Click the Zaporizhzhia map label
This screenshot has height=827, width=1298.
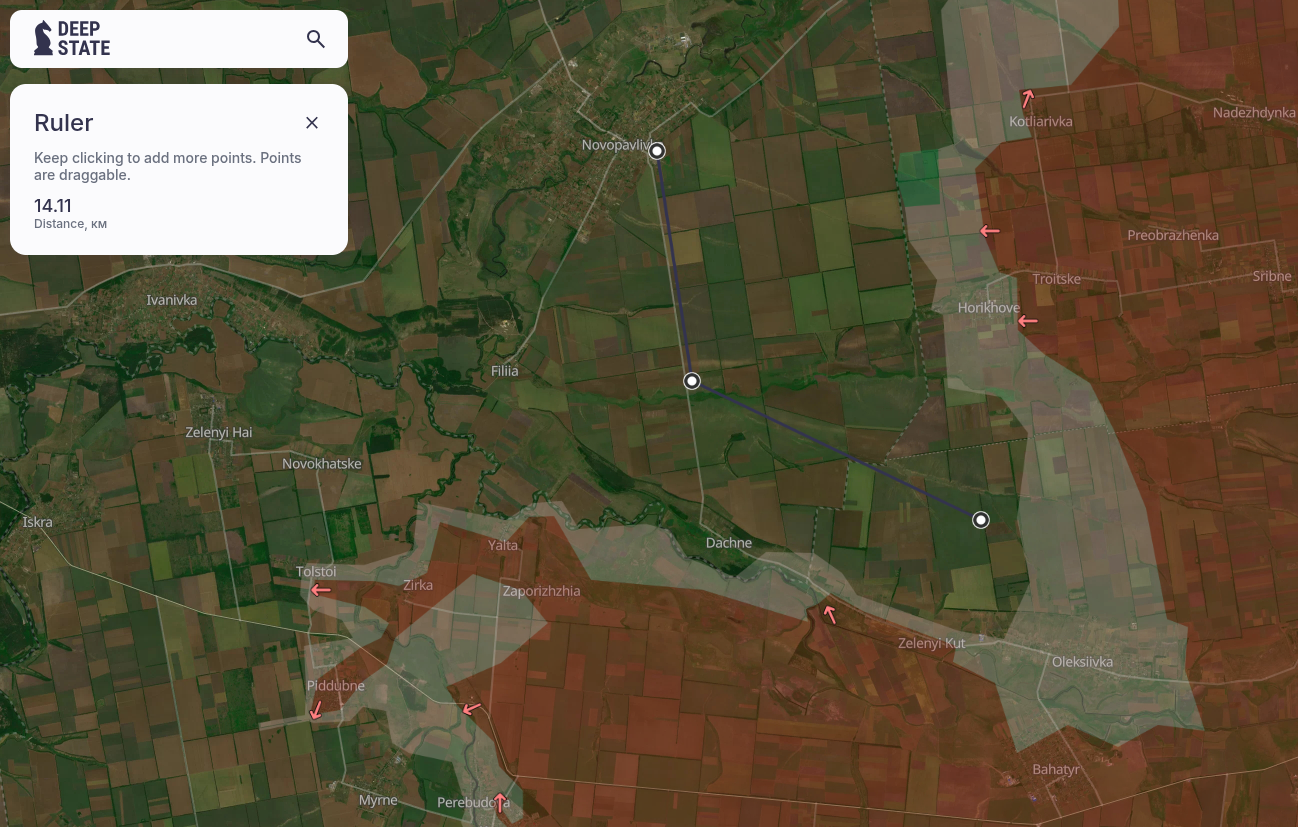click(x=541, y=591)
